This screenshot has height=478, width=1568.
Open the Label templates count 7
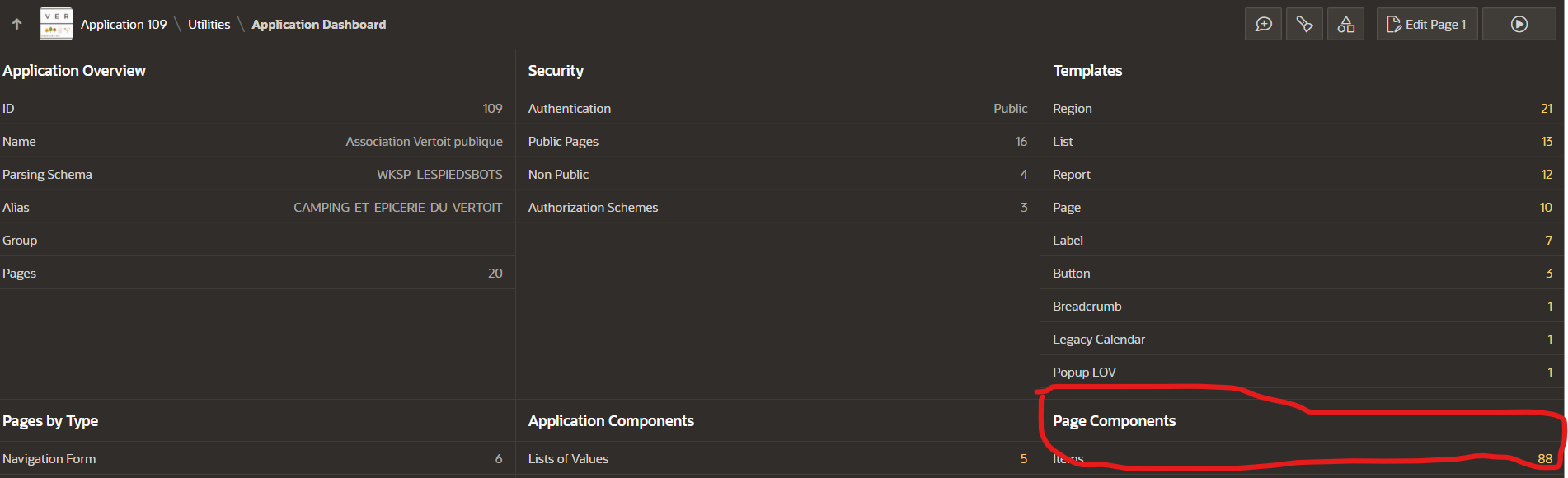1548,241
